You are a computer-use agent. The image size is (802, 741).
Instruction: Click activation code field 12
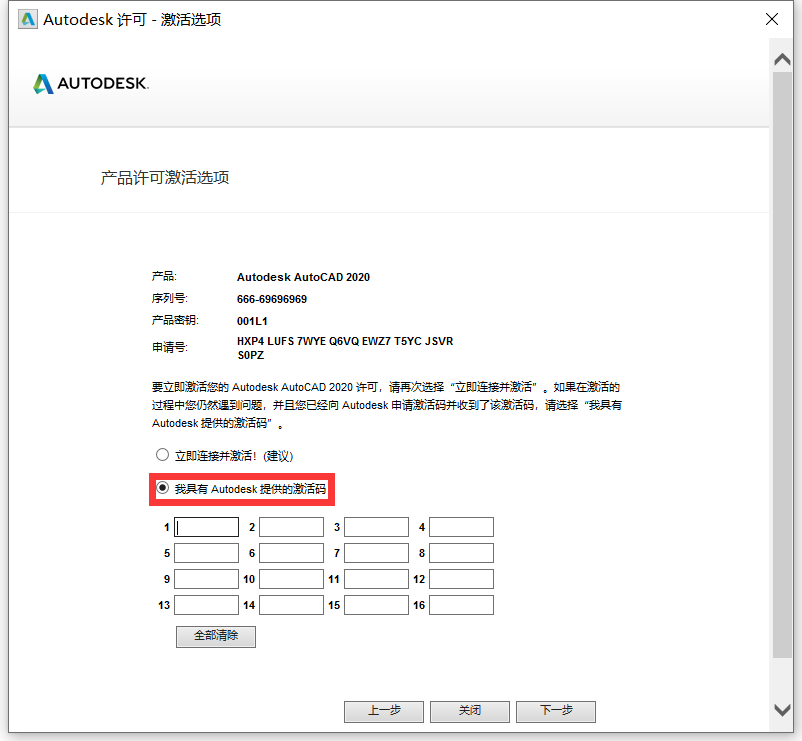point(461,579)
